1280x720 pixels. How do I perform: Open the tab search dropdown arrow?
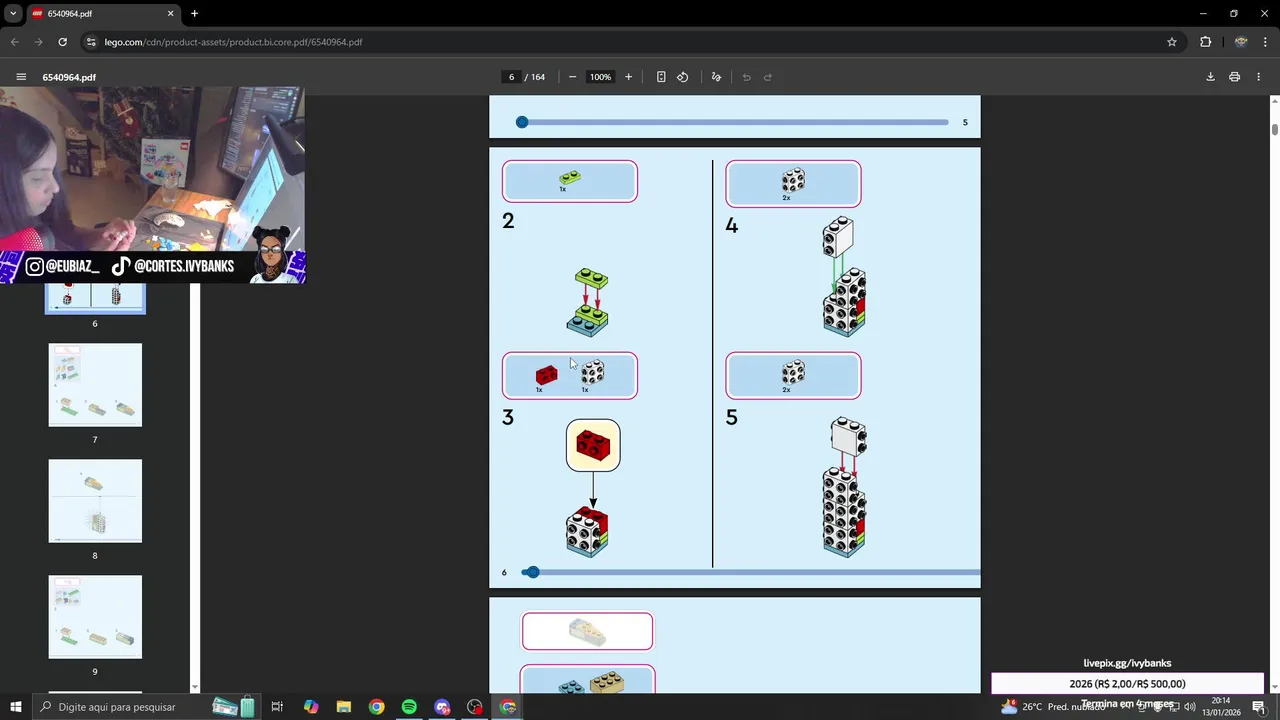(13, 14)
